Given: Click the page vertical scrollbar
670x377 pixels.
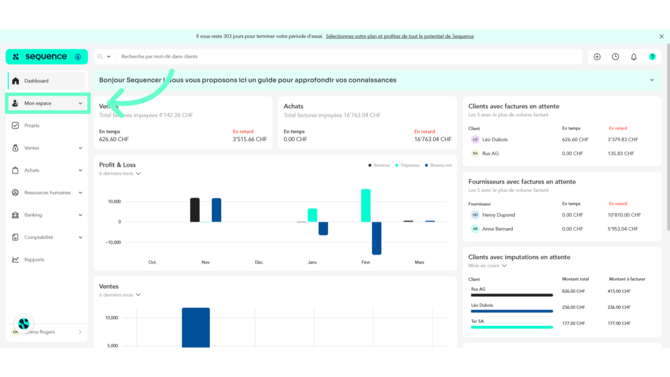Looking at the screenshot, I should [667, 138].
